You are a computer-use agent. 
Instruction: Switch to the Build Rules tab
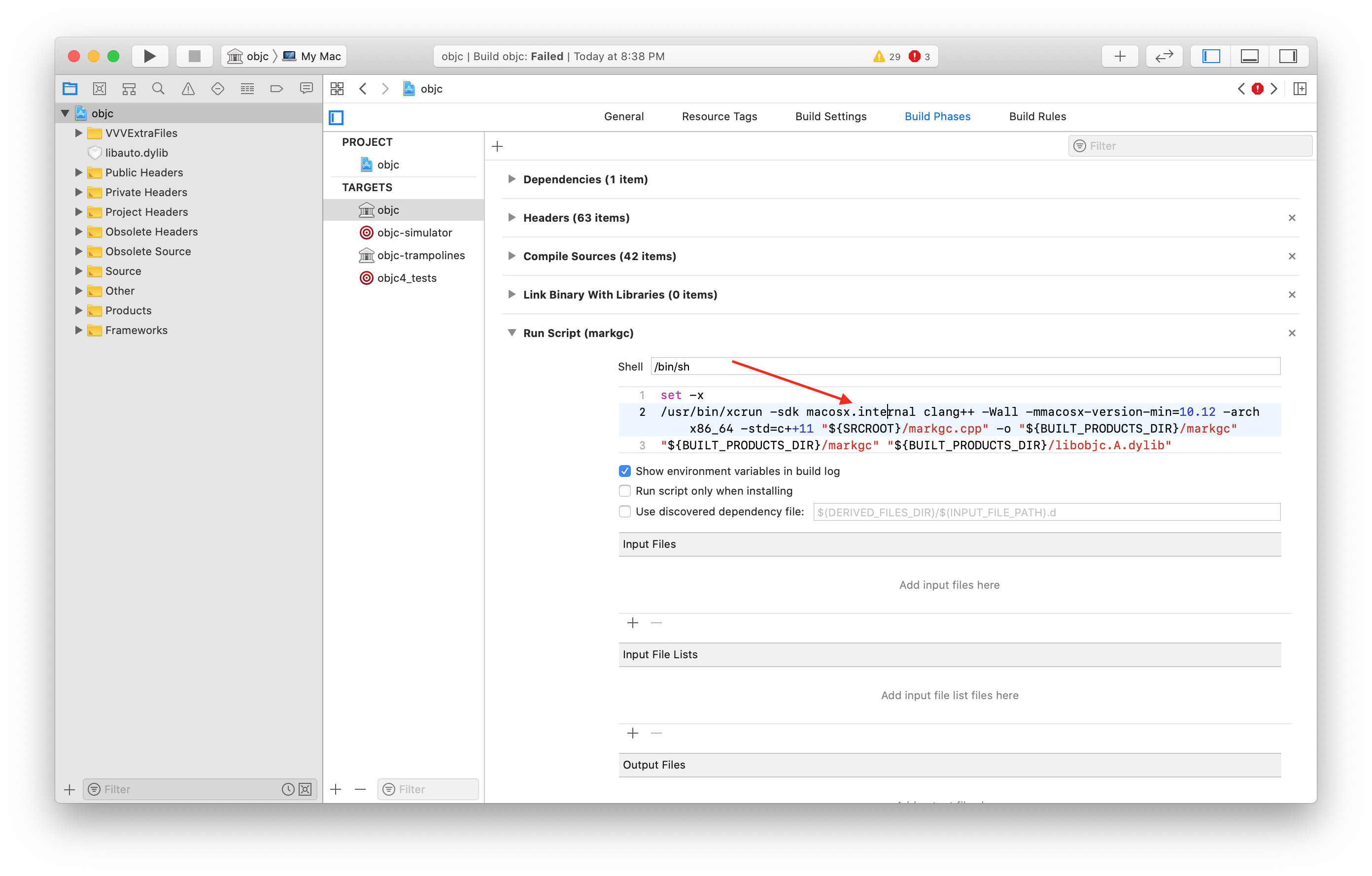click(1037, 116)
